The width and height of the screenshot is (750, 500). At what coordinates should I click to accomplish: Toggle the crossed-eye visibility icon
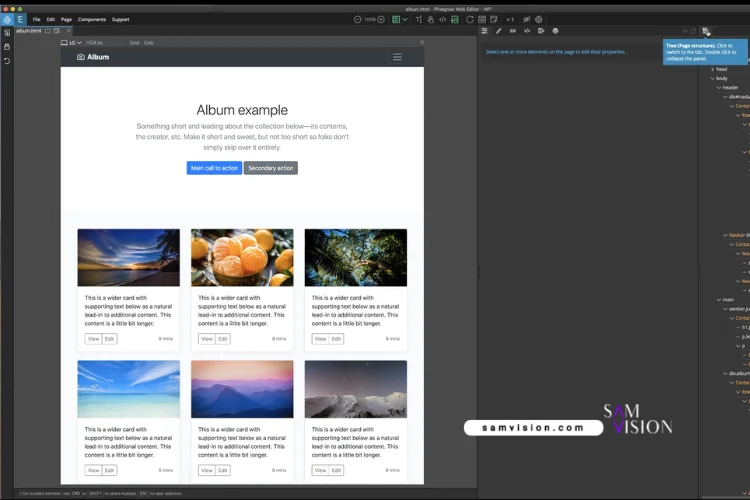coord(526,20)
